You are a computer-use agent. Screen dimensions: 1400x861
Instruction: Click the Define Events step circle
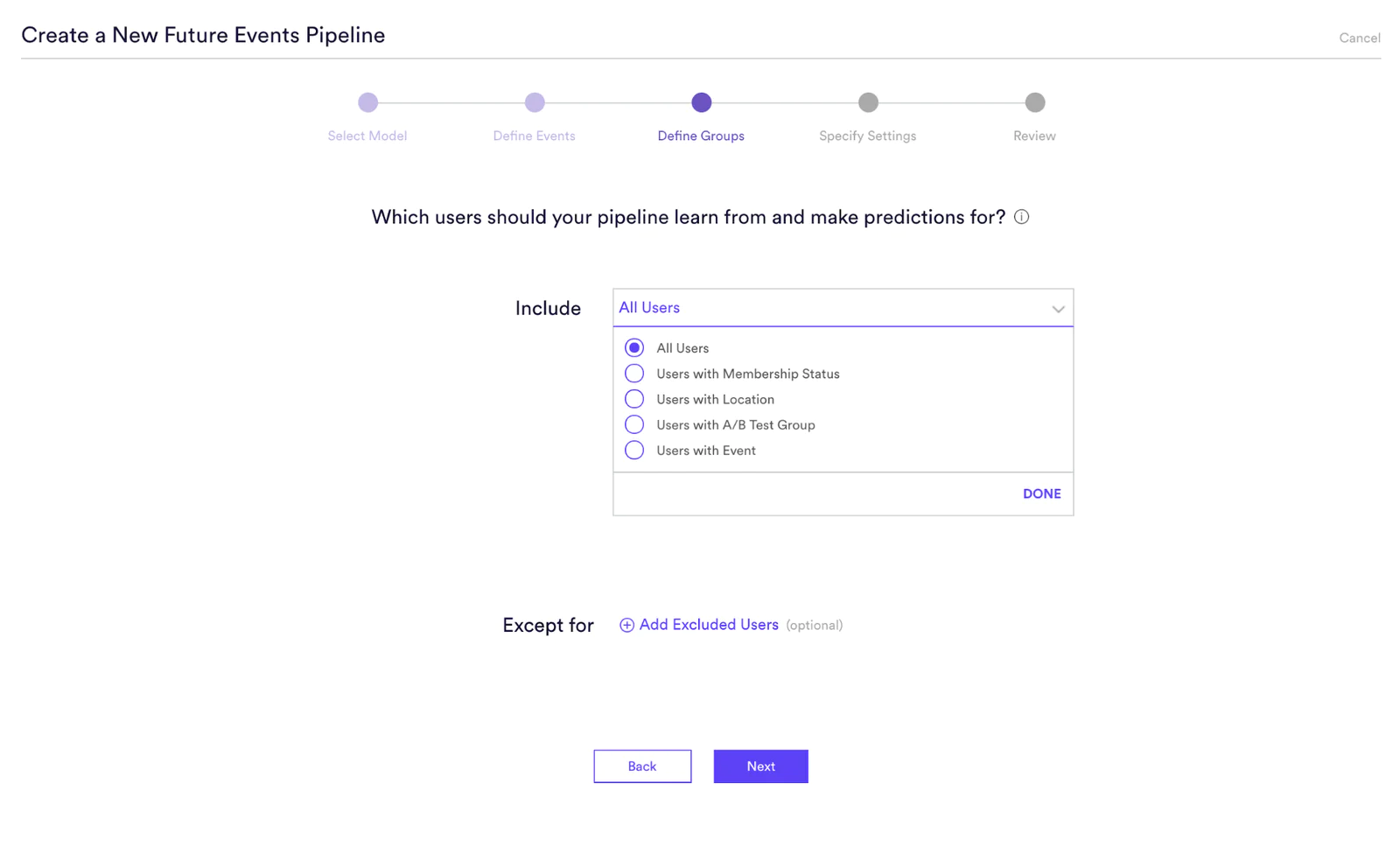[535, 102]
